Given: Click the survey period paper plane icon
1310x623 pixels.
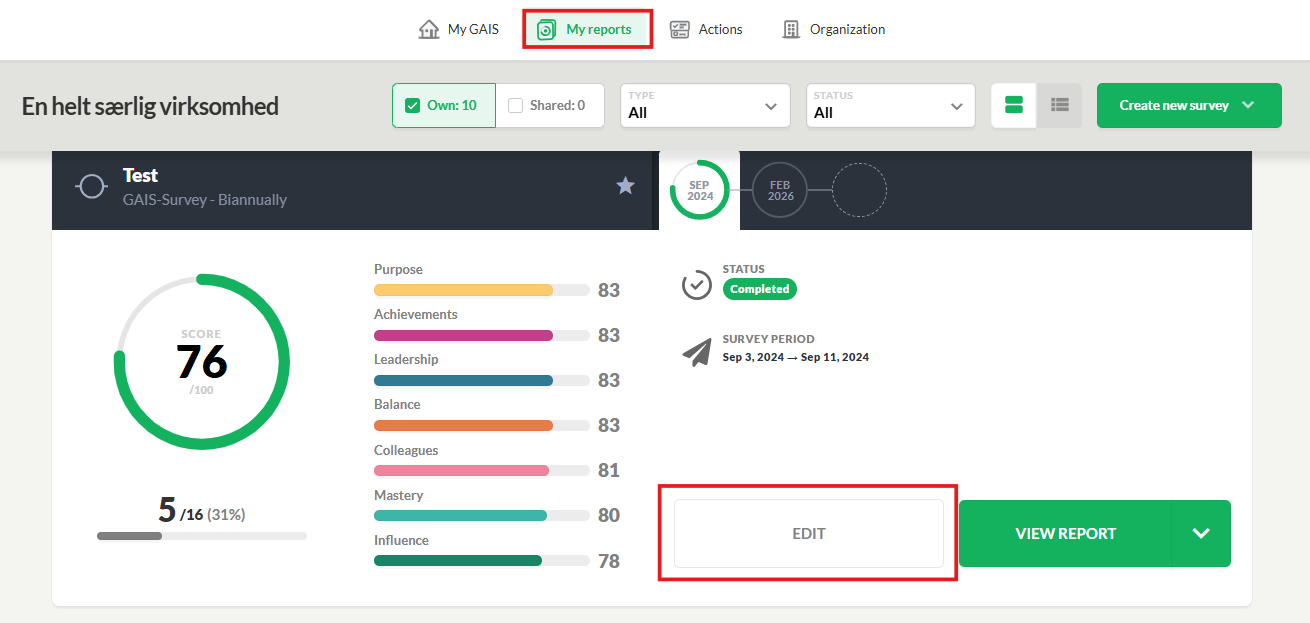Looking at the screenshot, I should pos(697,352).
